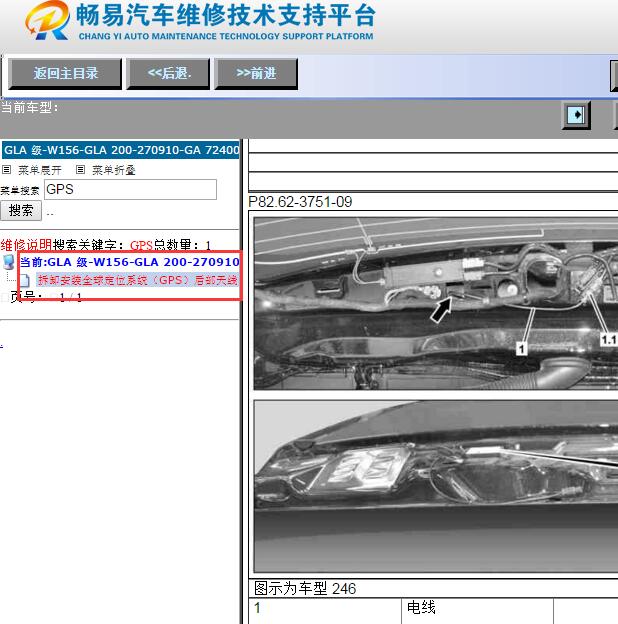
Task: Go back with the <<后退 button
Action: pos(168,74)
